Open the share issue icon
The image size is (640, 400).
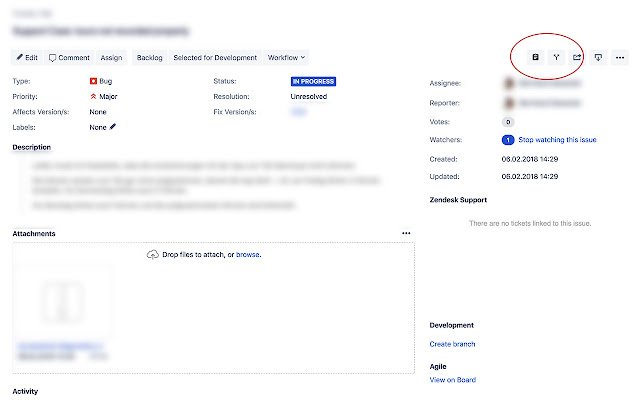pyautogui.click(x=577, y=58)
